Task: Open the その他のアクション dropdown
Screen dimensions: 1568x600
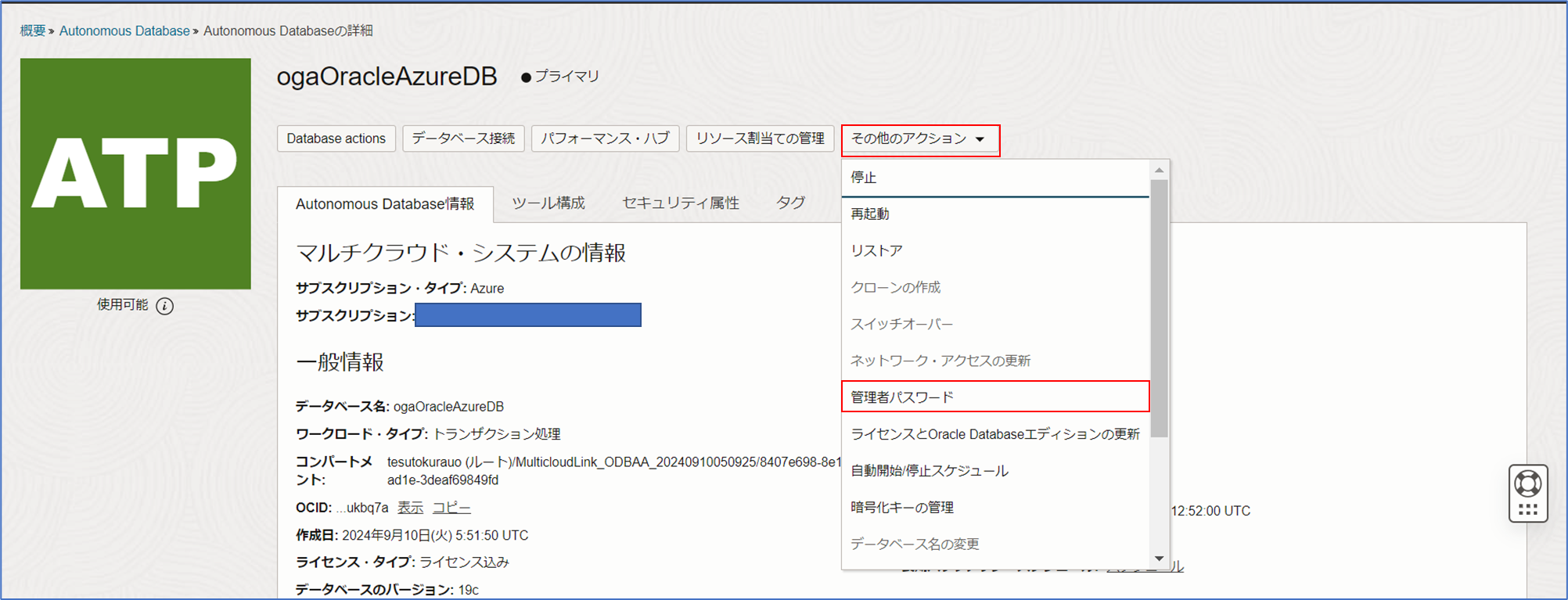Action: click(x=920, y=139)
